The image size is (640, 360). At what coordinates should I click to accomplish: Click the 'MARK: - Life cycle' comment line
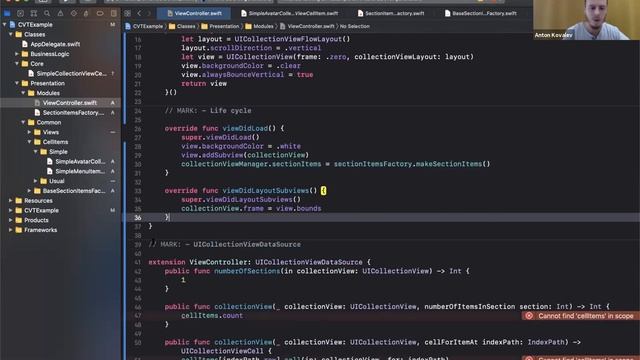(208, 111)
